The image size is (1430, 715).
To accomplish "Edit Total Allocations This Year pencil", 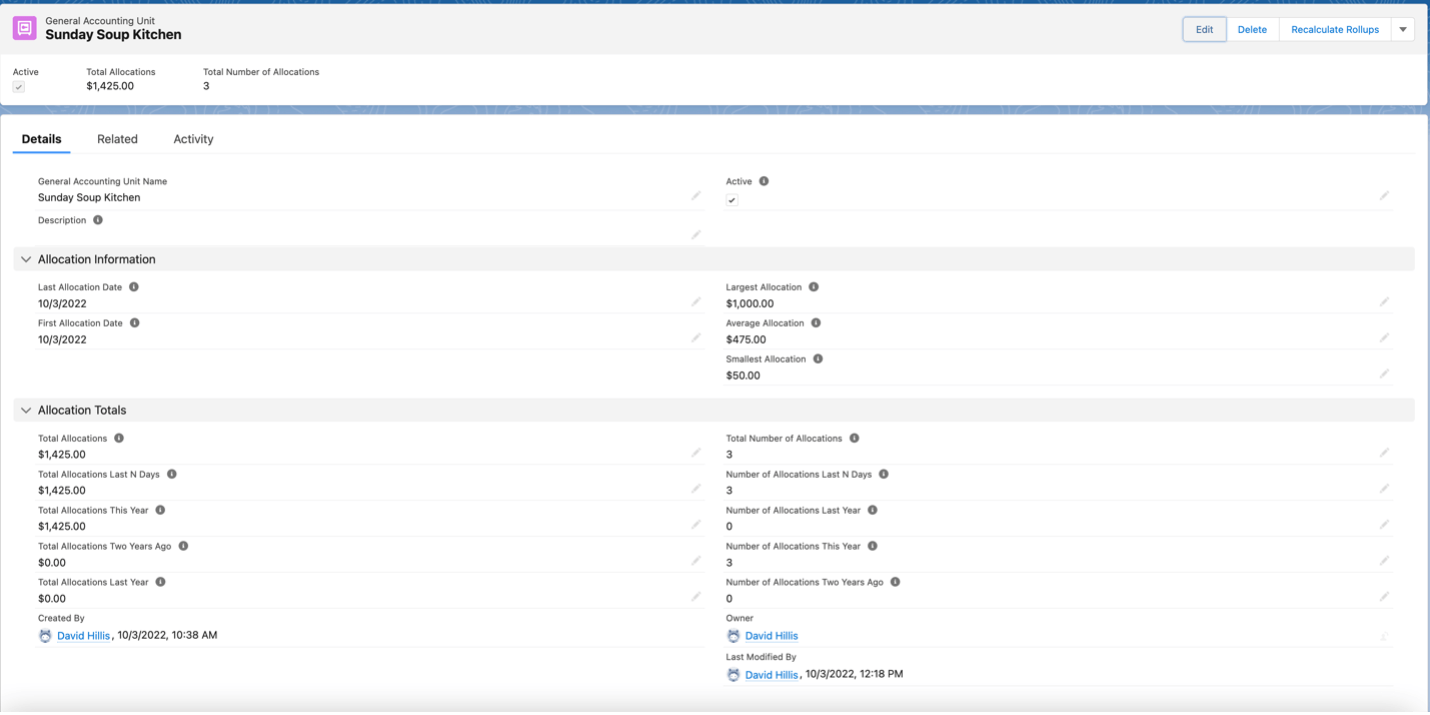I will pyautogui.click(x=696, y=525).
